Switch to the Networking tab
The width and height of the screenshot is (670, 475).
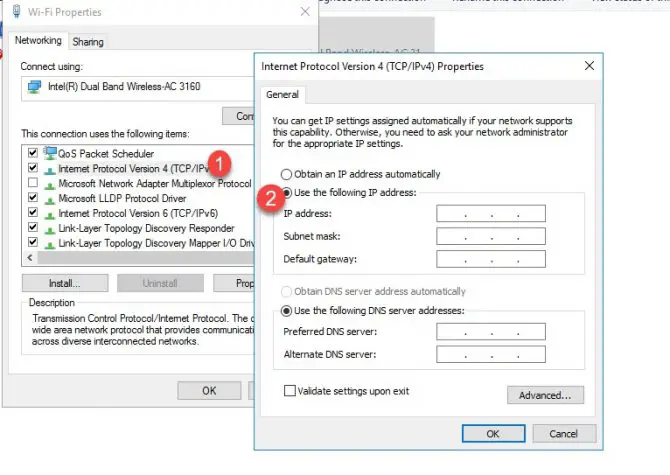click(38, 41)
